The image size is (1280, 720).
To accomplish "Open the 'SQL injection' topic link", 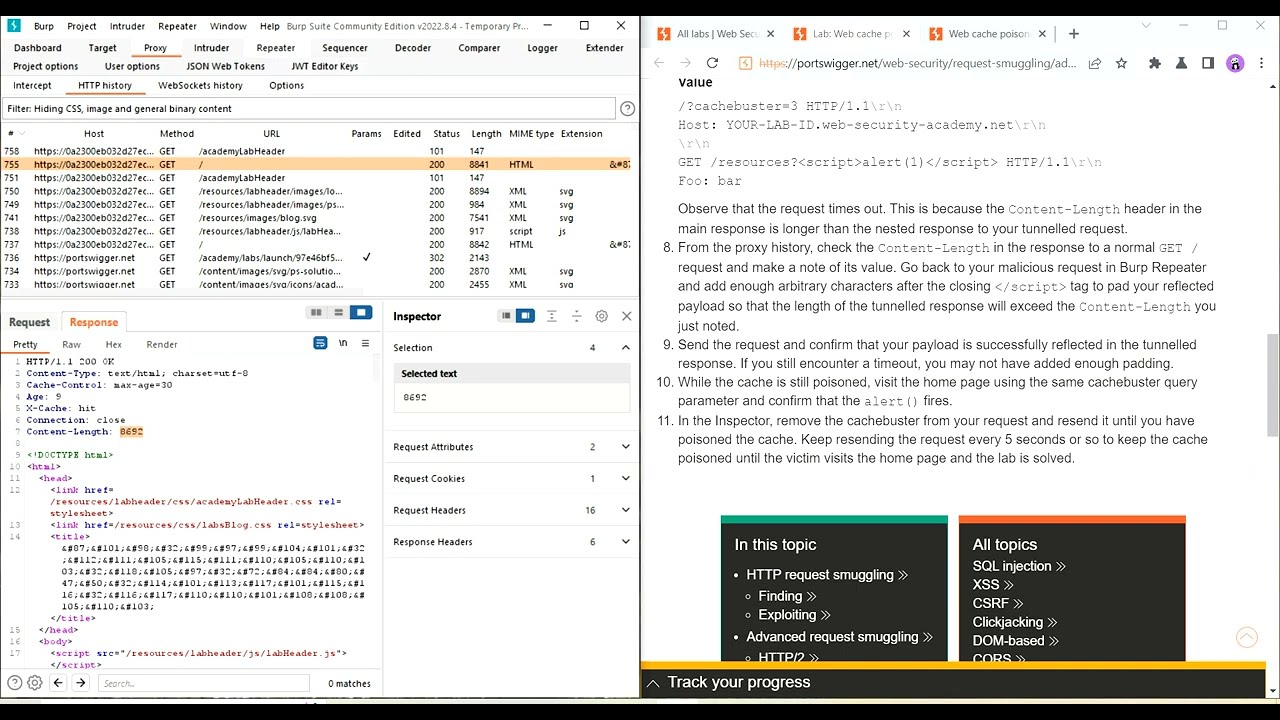I will [x=1018, y=566].
